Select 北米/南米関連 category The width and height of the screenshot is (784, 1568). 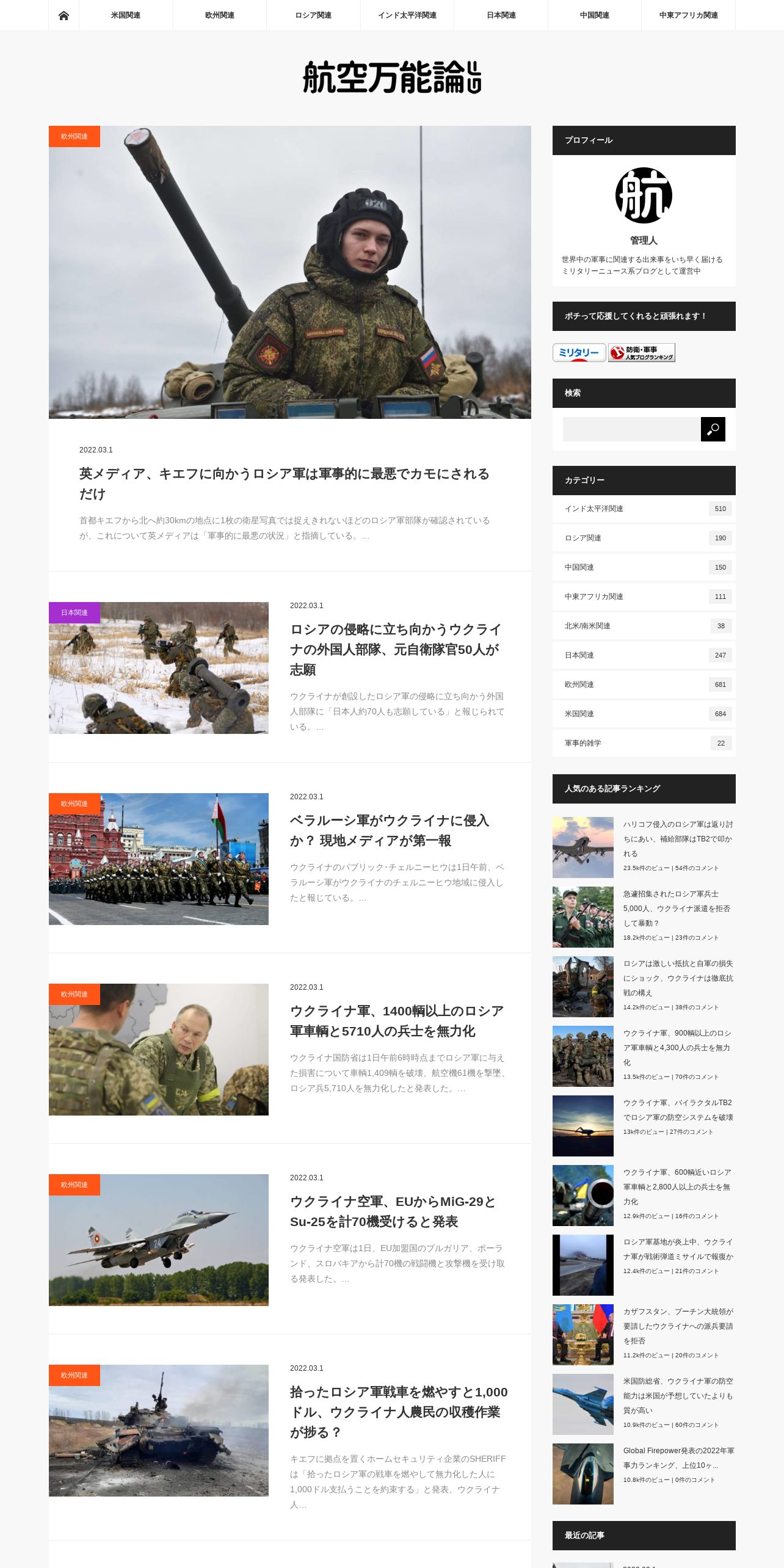pos(644,626)
